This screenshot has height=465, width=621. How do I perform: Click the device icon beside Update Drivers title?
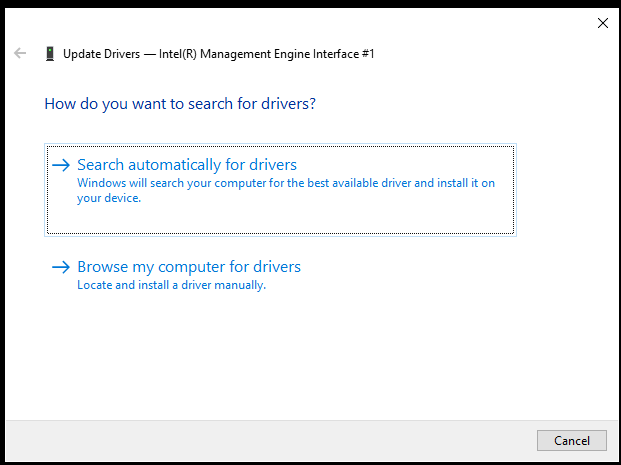tap(50, 53)
